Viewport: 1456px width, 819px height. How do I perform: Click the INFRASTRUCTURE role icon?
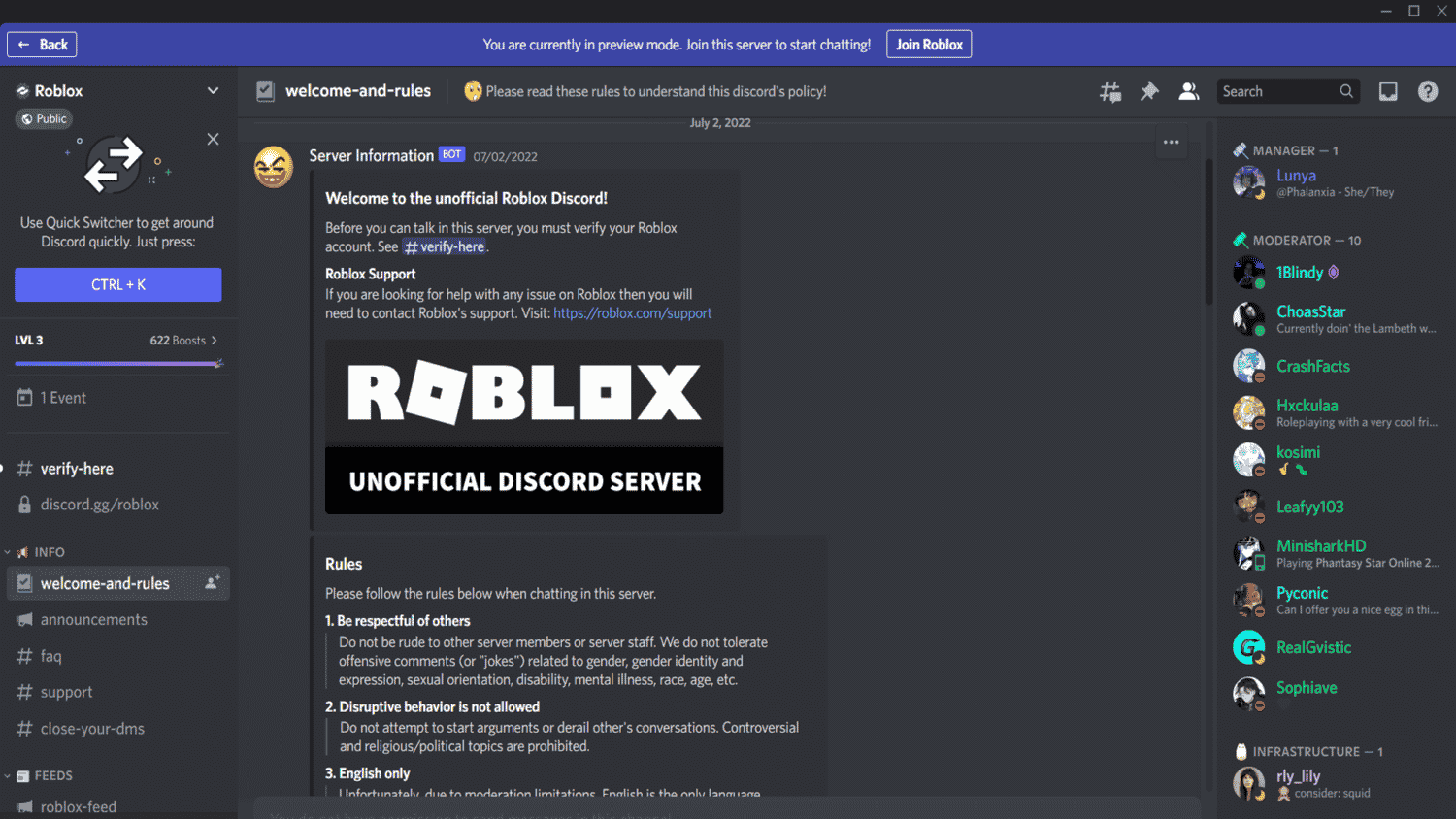tap(1241, 751)
